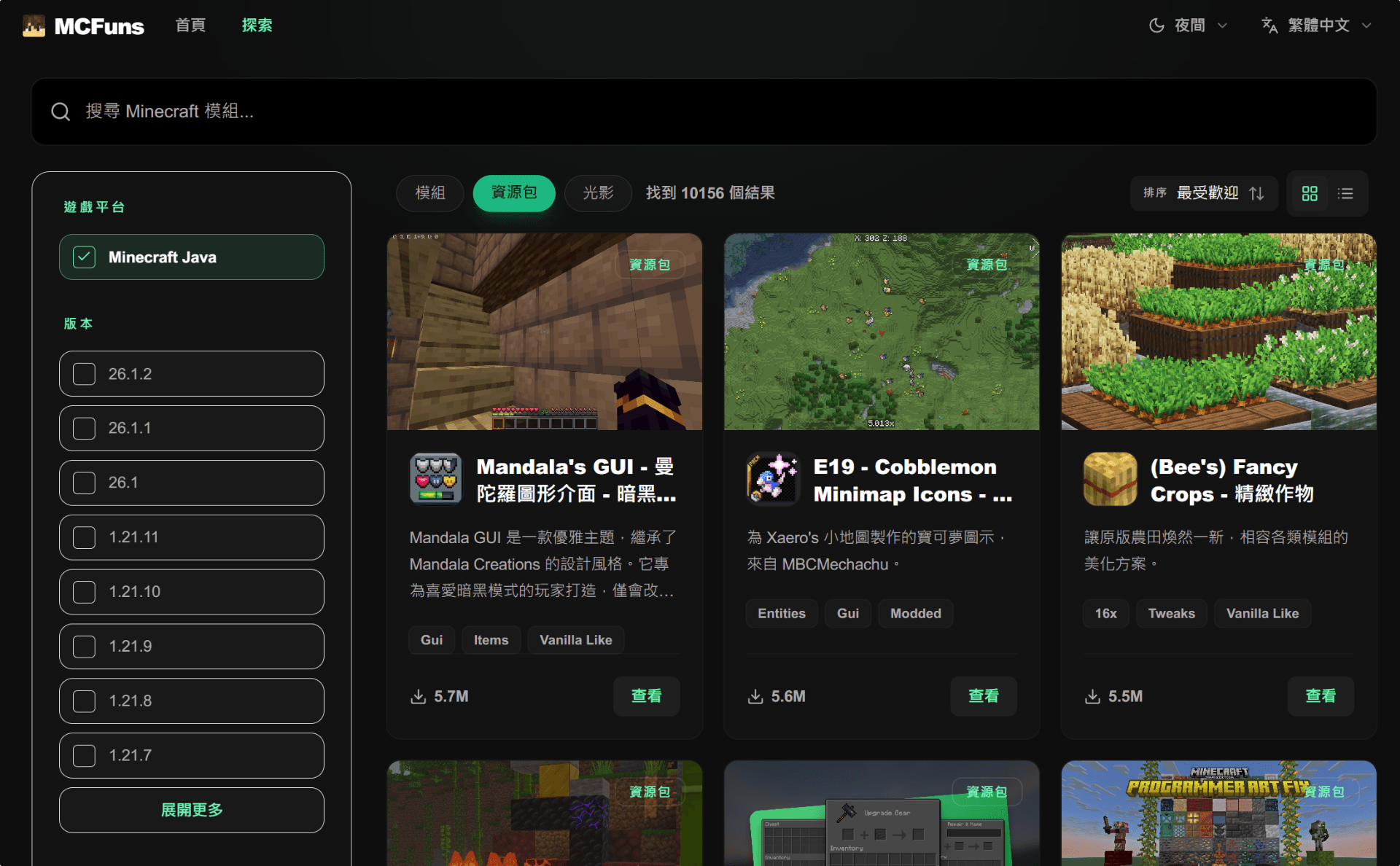Select the 資源包 tab
Screen dimensions: 1400x866
coord(514,193)
